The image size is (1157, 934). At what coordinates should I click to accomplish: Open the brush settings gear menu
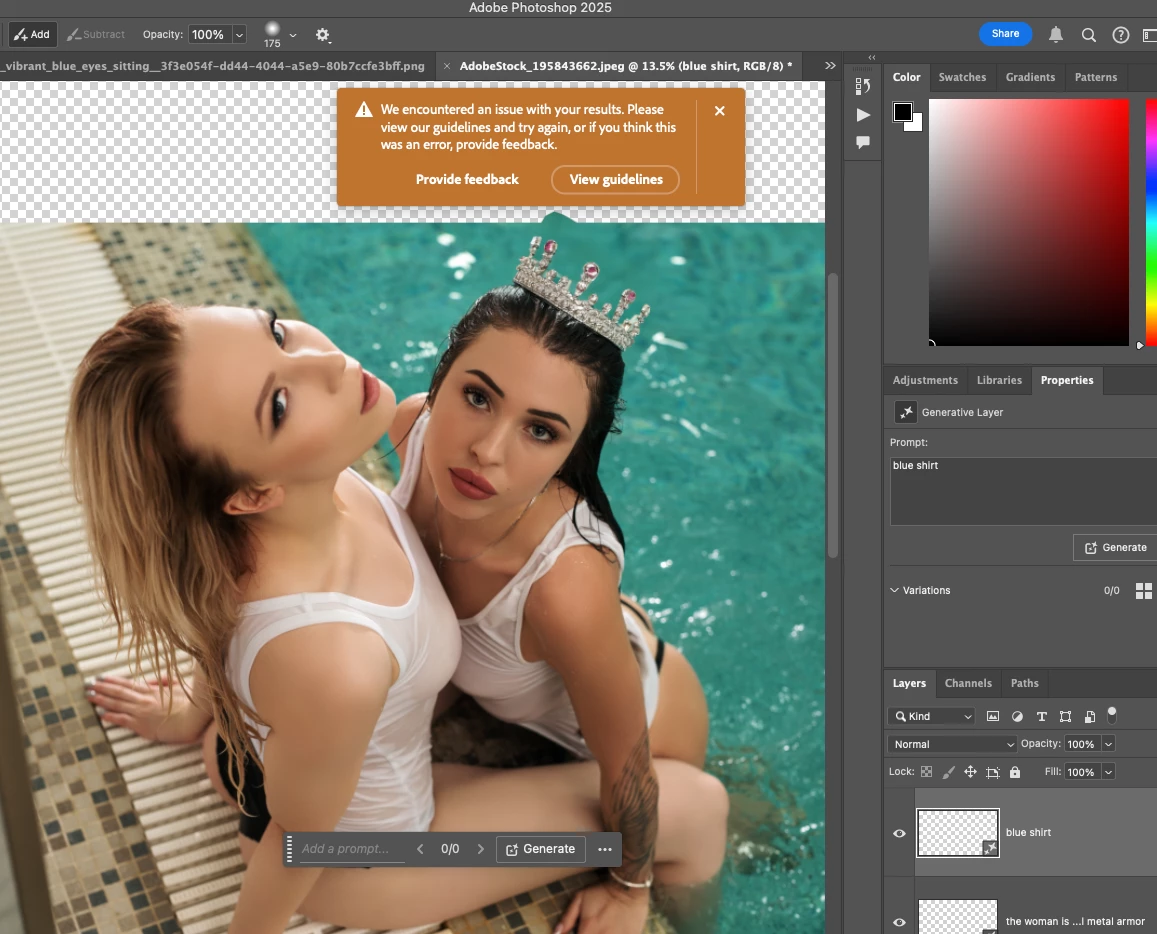click(x=322, y=35)
